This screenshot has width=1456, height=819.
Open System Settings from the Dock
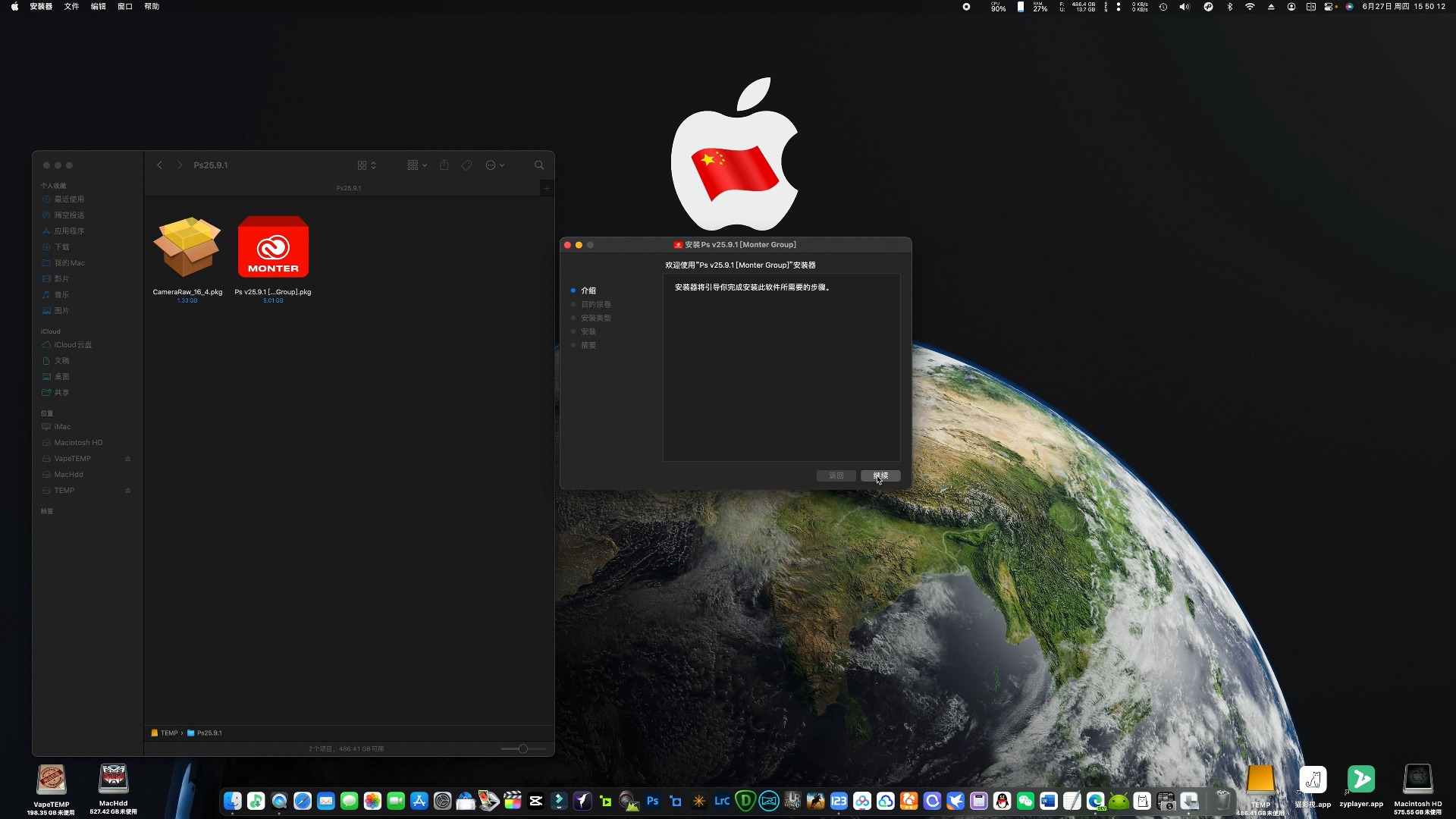443,801
